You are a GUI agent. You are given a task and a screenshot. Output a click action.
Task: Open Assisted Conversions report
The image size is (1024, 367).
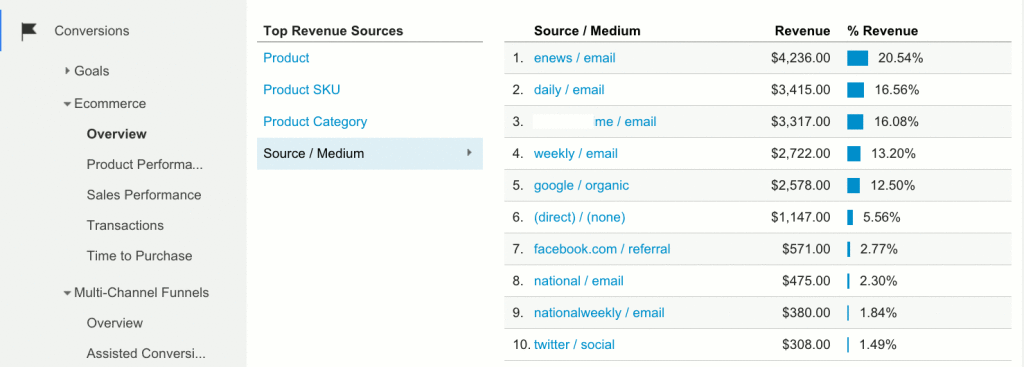click(146, 354)
